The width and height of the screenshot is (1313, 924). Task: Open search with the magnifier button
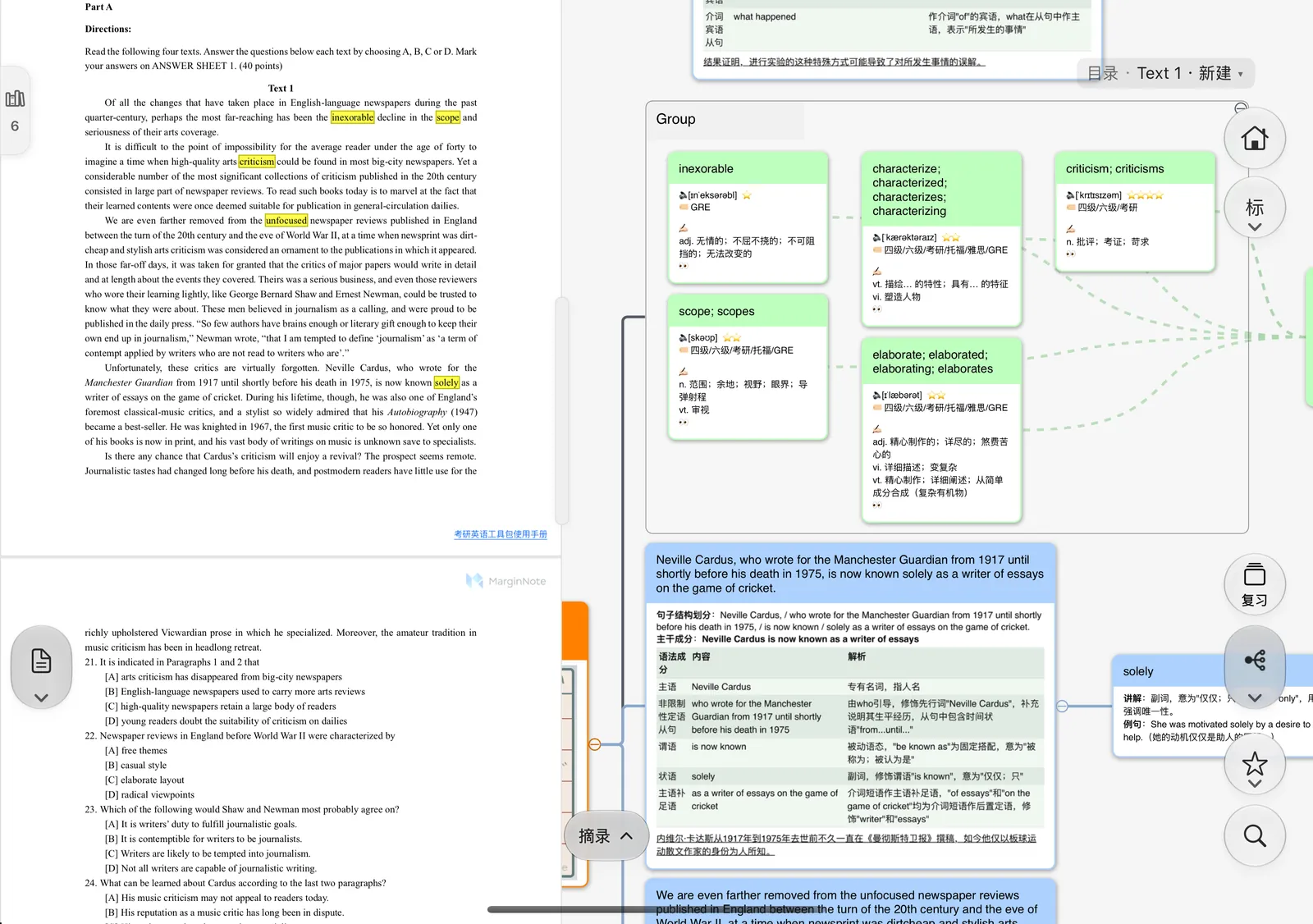point(1254,835)
